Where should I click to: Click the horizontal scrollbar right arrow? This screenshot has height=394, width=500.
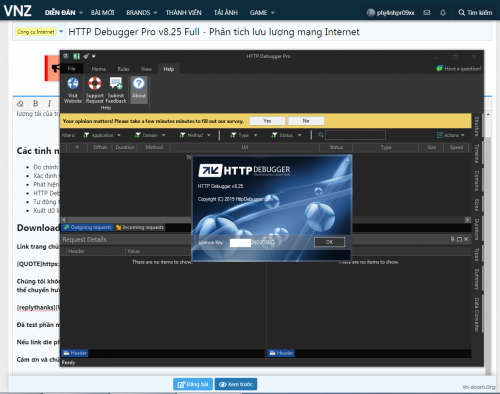(x=468, y=220)
